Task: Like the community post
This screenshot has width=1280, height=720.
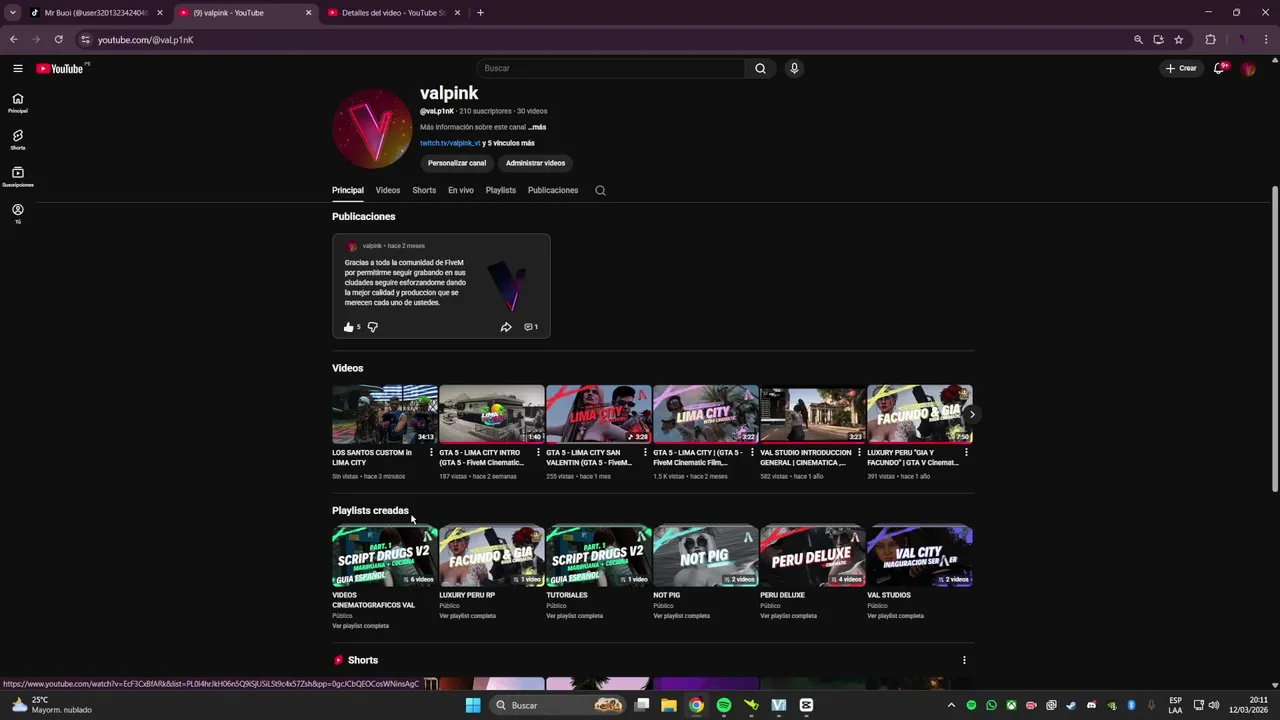Action: 348,327
